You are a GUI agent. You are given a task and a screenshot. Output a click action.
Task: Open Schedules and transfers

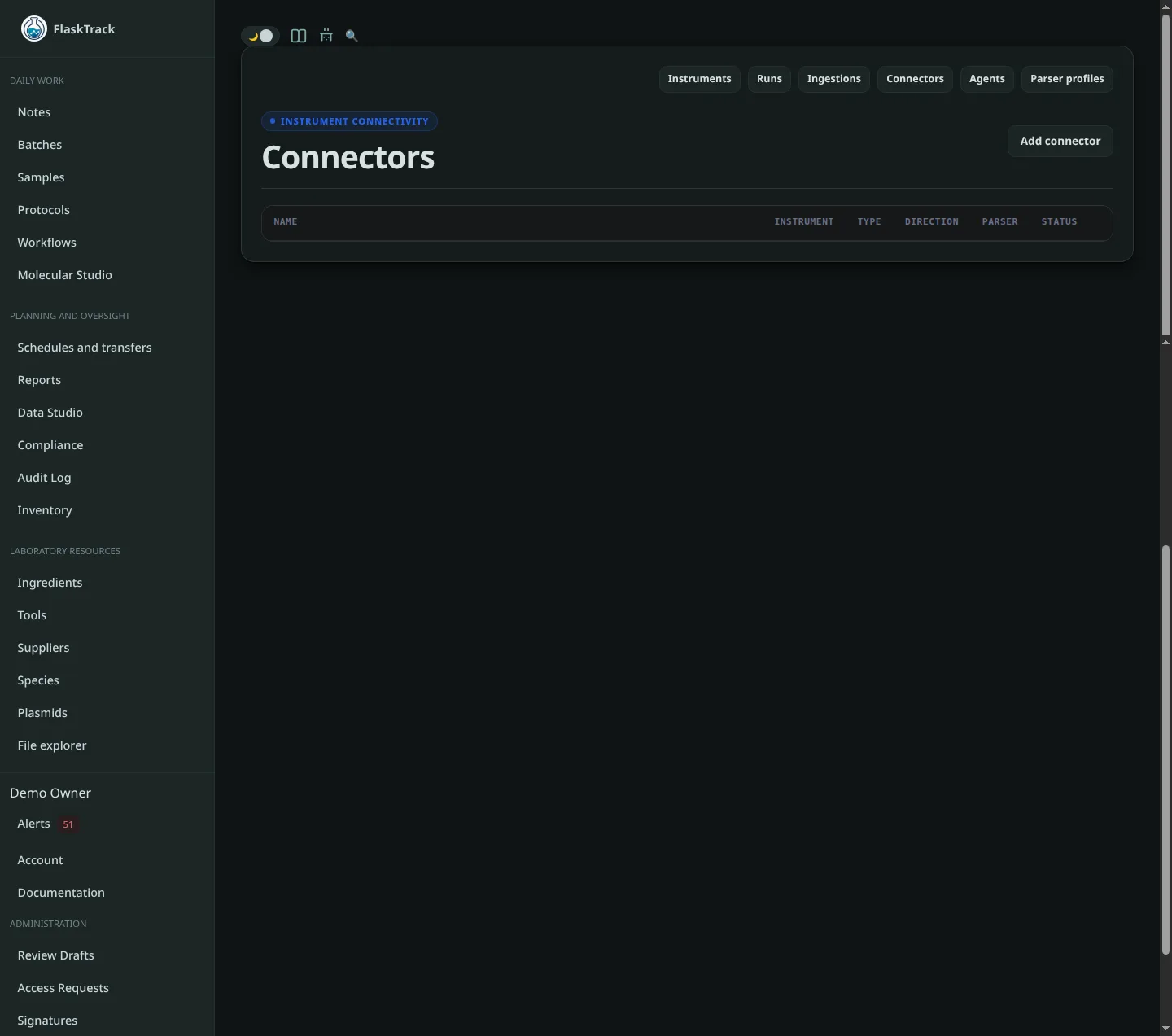107,348
